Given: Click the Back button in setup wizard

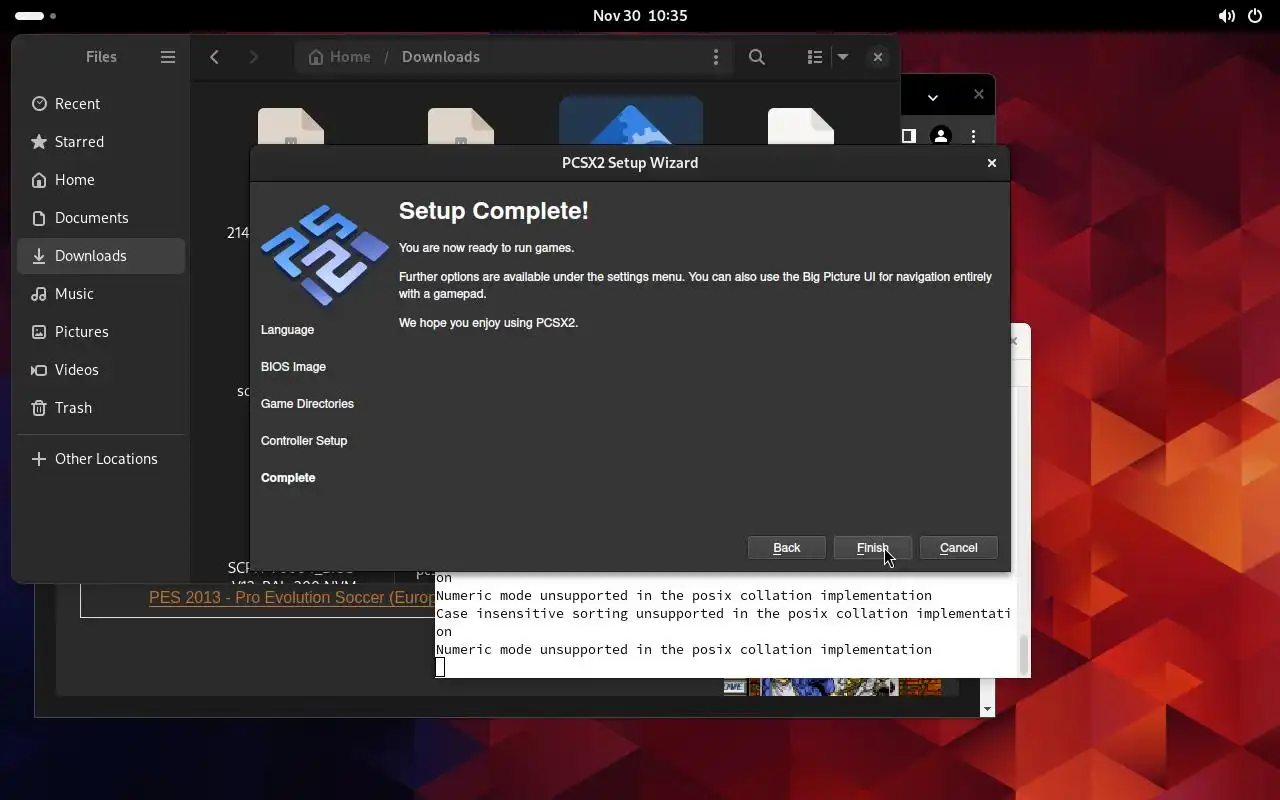Looking at the screenshot, I should tap(787, 547).
